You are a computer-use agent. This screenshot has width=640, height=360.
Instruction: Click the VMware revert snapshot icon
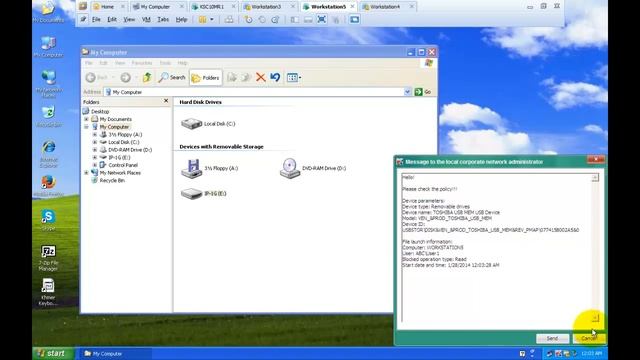click(x=262, y=20)
